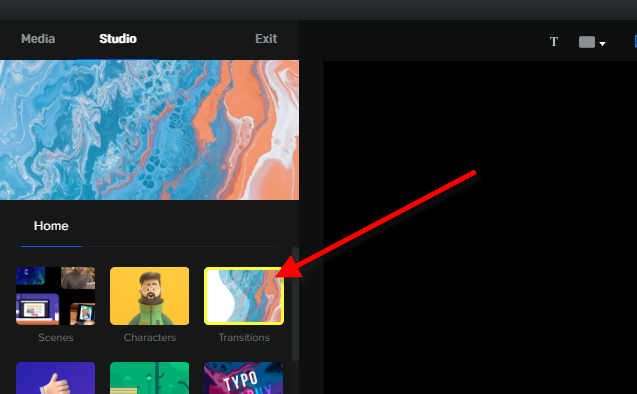This screenshot has width=637, height=394.
Task: Select the Studio tab
Action: [x=118, y=39]
